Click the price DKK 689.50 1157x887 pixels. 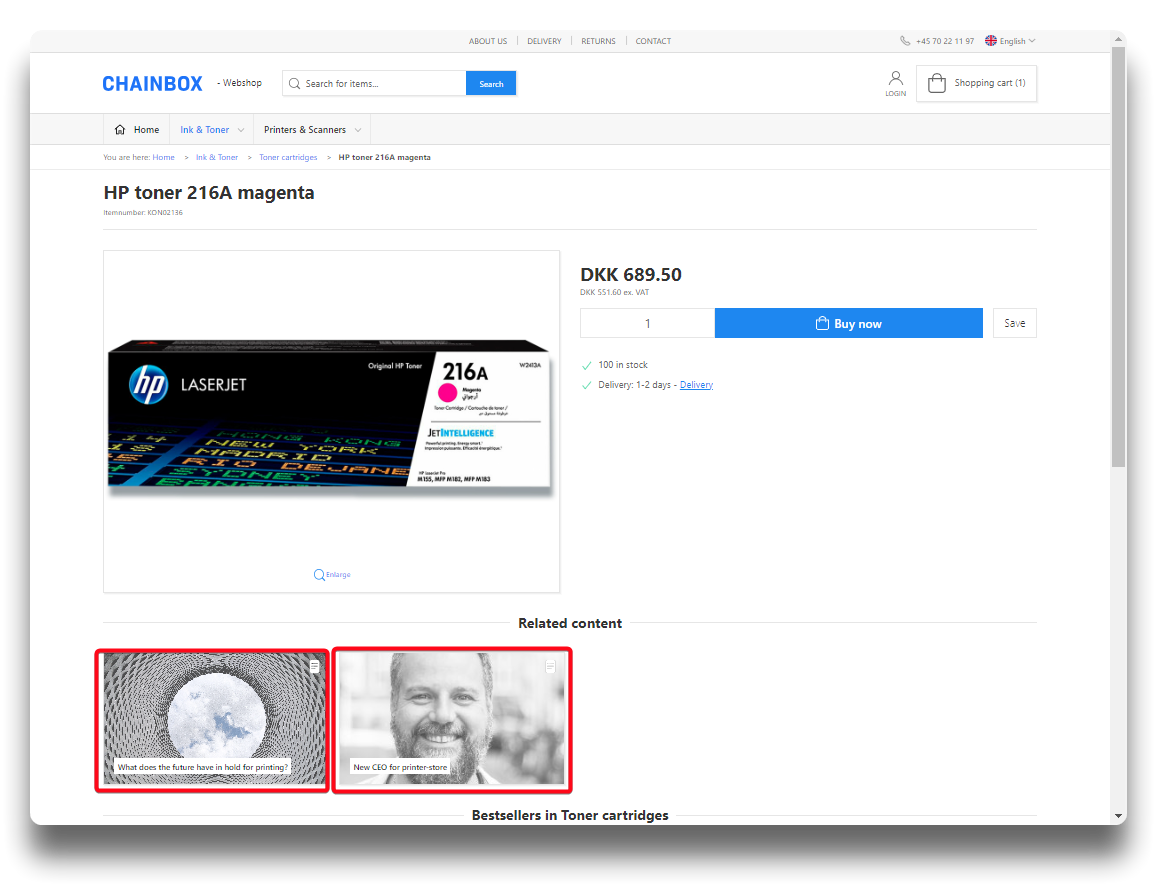pos(631,275)
